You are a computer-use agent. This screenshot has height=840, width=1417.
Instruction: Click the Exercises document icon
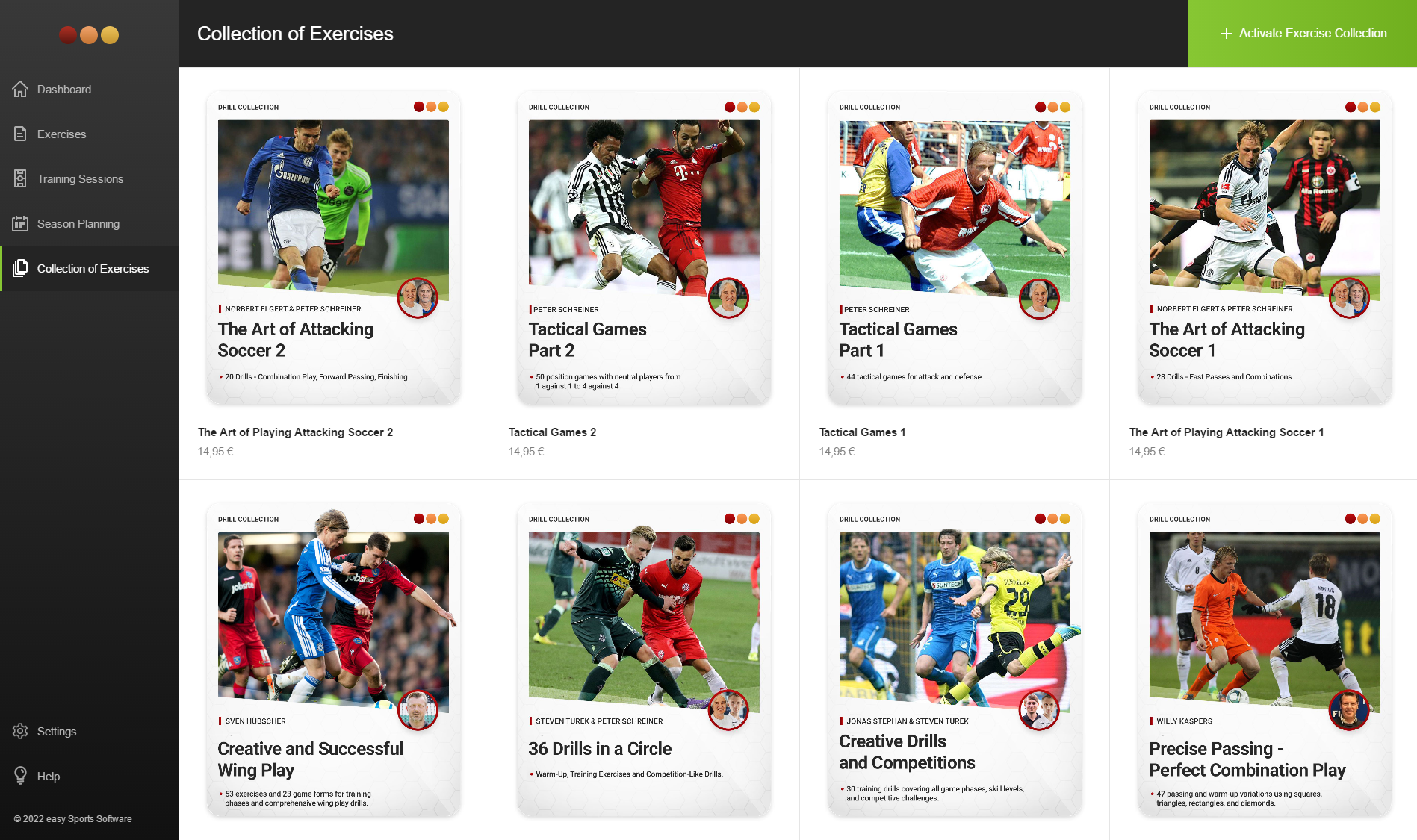coord(20,134)
